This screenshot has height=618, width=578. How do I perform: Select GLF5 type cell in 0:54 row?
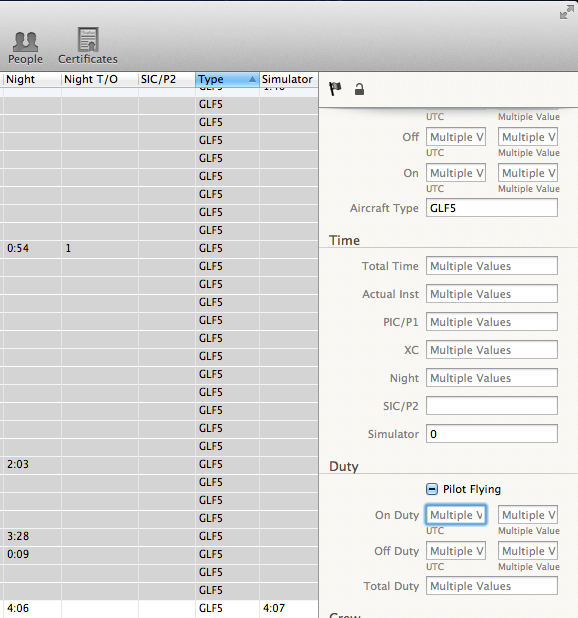click(x=227, y=248)
